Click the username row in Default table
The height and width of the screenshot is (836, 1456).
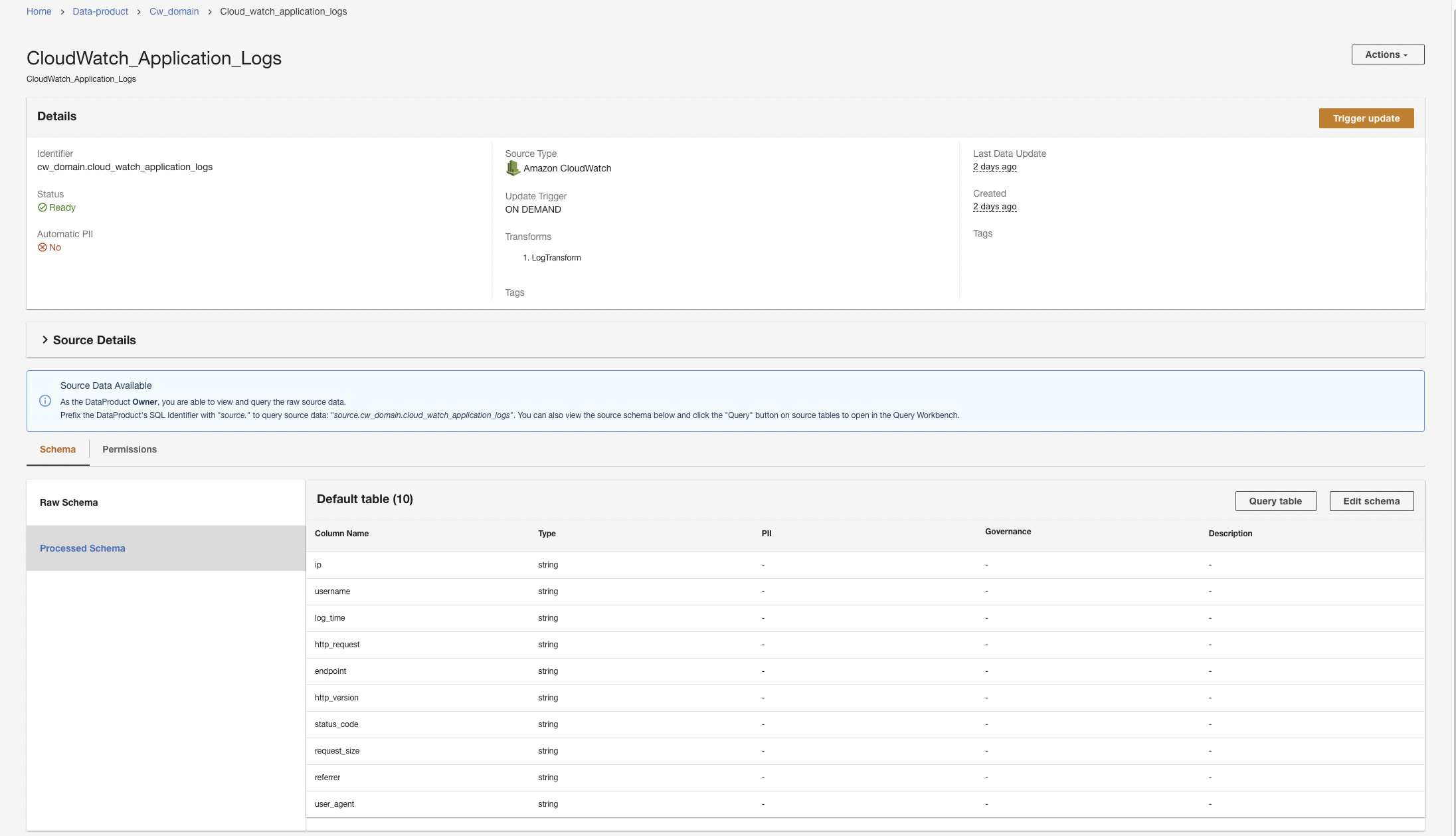click(332, 591)
